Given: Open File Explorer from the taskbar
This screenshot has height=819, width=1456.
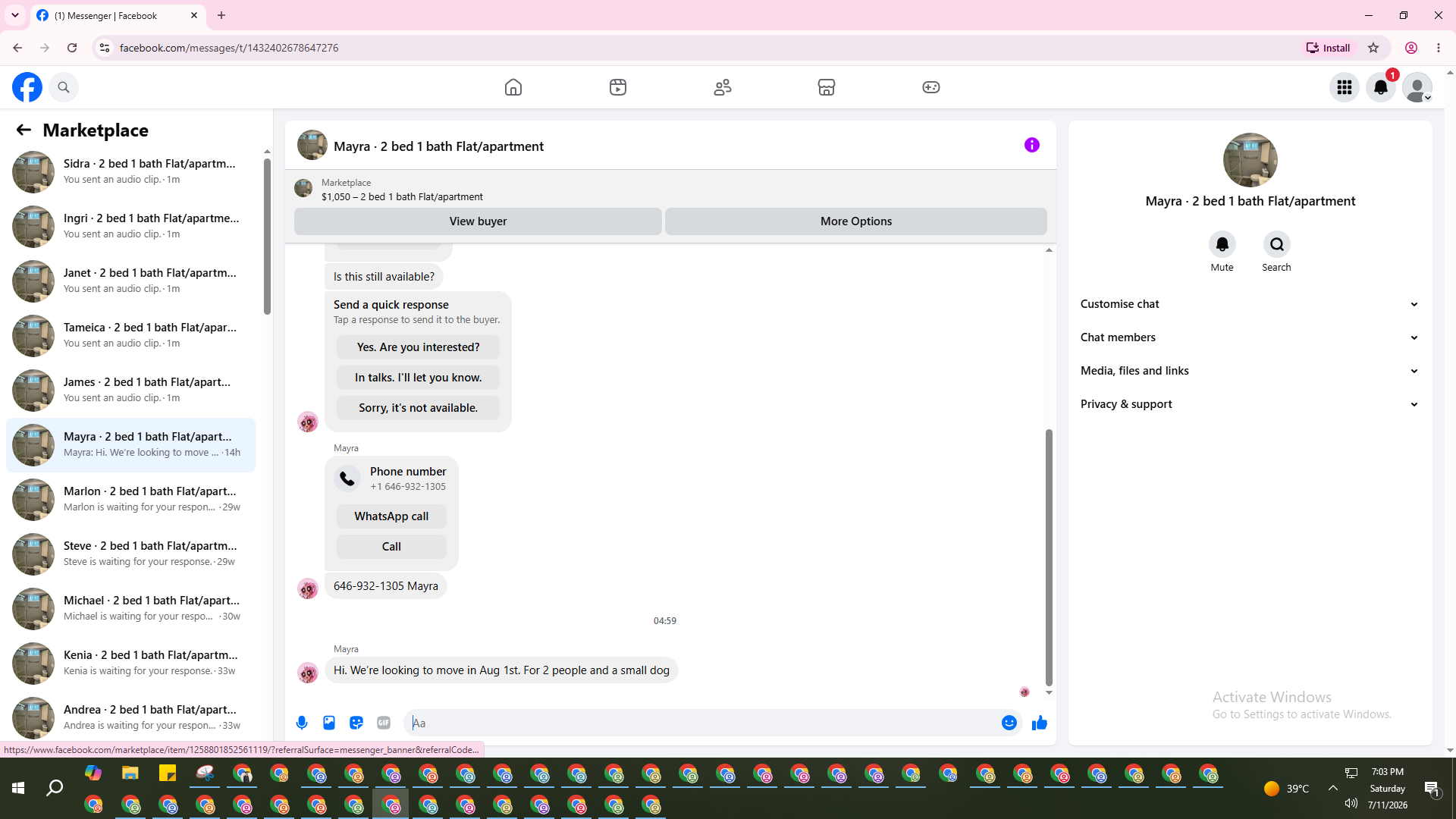Looking at the screenshot, I should [x=130, y=773].
